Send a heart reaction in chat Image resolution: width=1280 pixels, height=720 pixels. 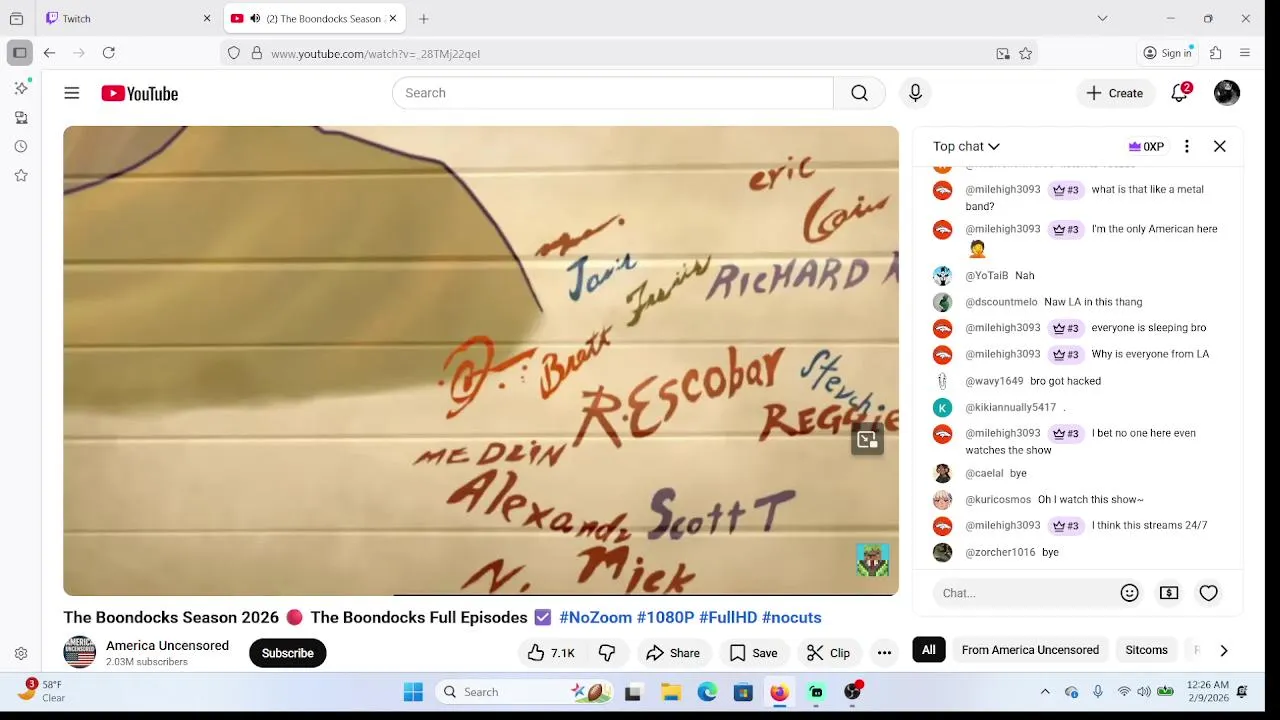(1209, 593)
